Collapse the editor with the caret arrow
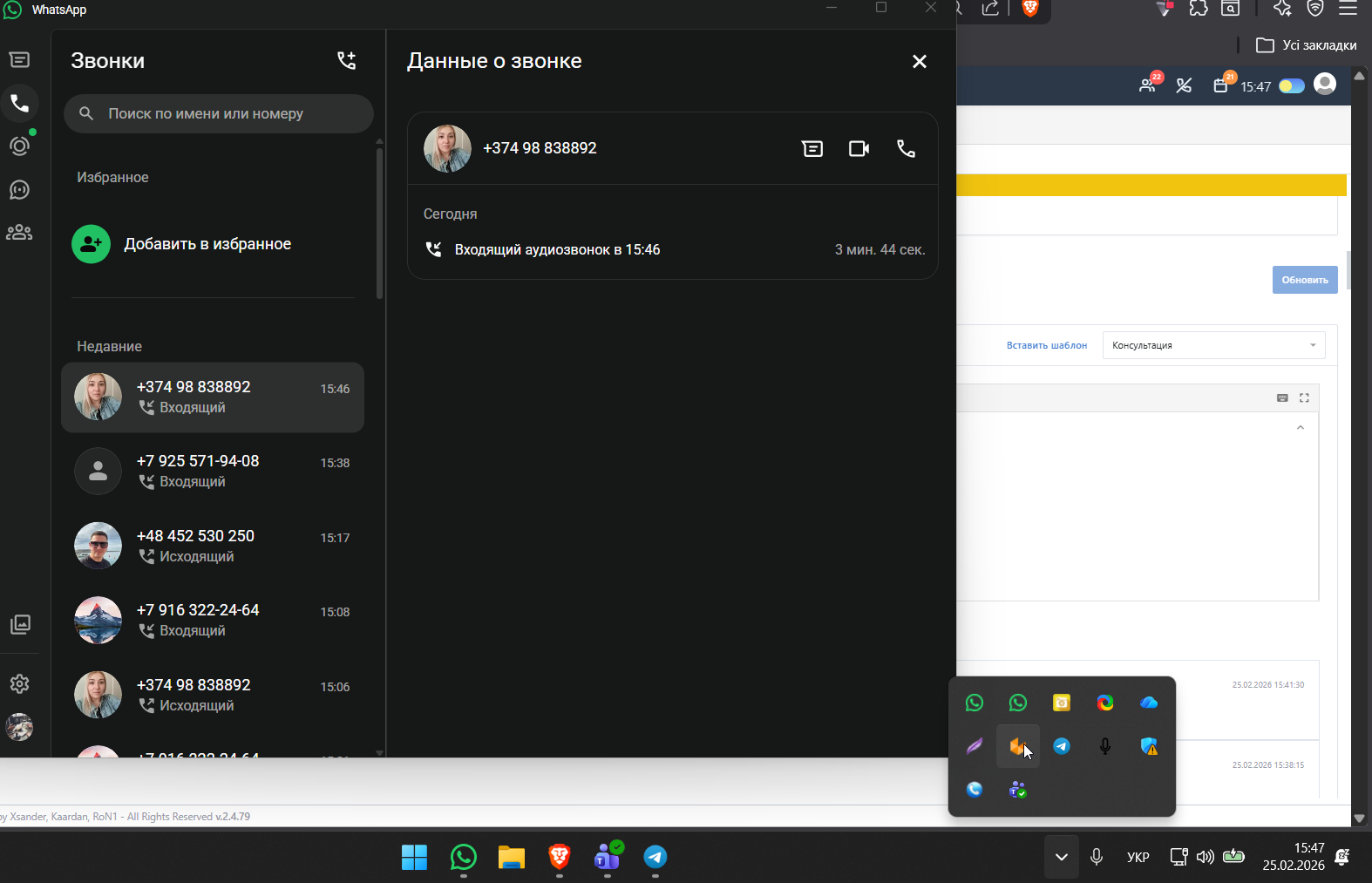The height and width of the screenshot is (883, 1372). [x=1300, y=427]
